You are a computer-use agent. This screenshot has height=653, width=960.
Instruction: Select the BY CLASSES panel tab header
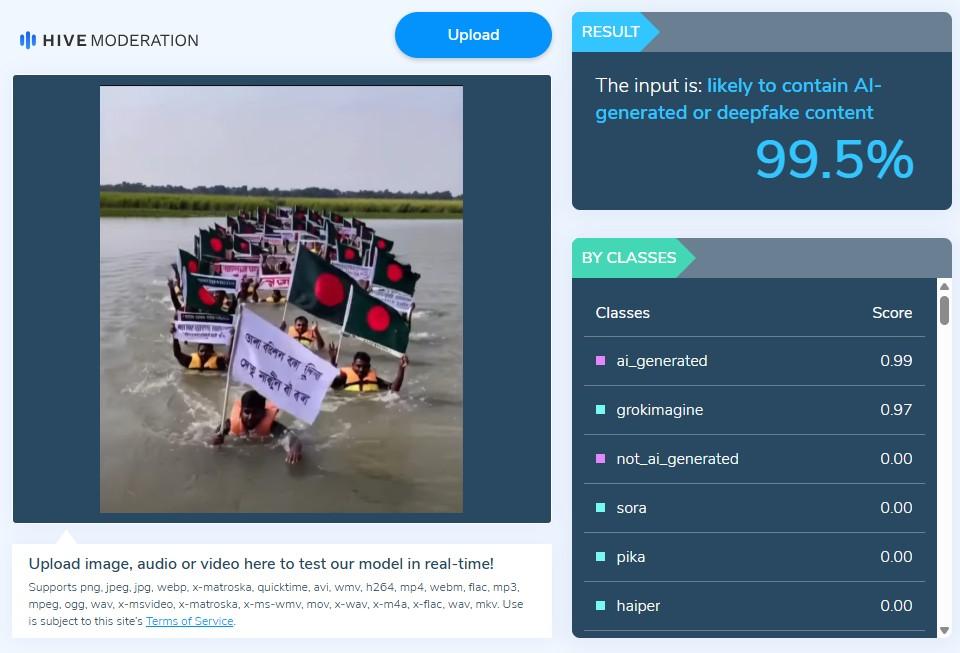[x=634, y=258]
